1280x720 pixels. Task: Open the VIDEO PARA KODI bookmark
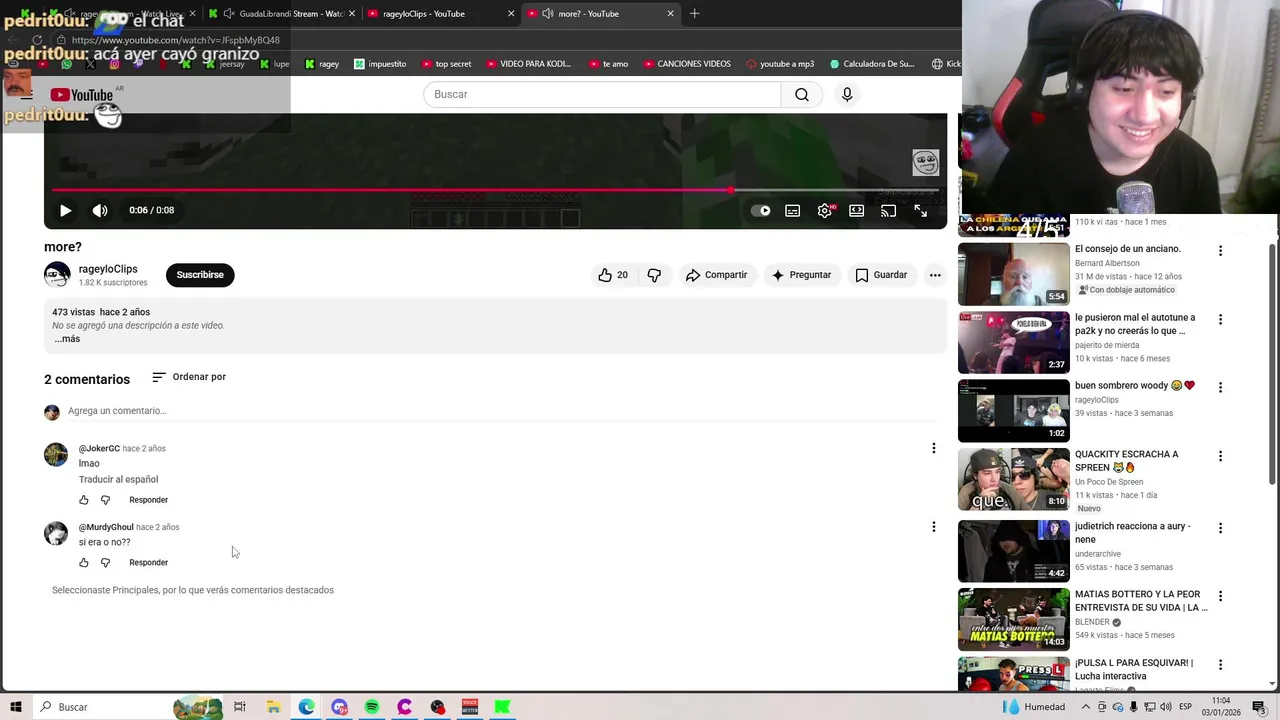[528, 64]
